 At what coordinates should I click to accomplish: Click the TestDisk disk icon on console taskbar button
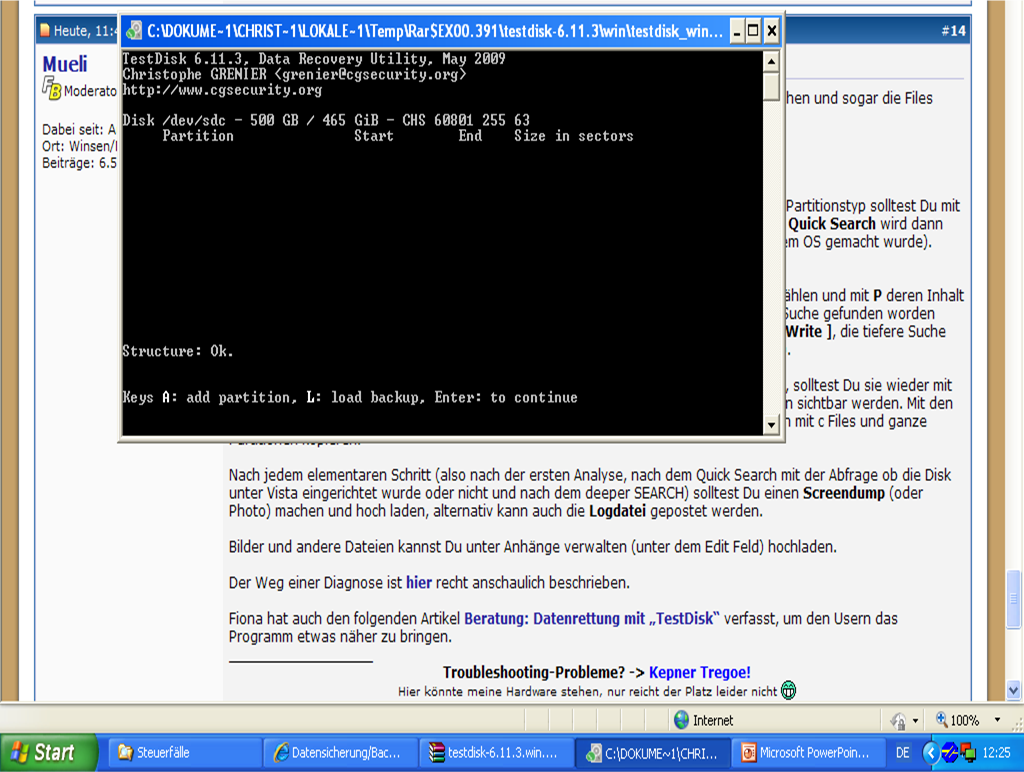coord(593,753)
